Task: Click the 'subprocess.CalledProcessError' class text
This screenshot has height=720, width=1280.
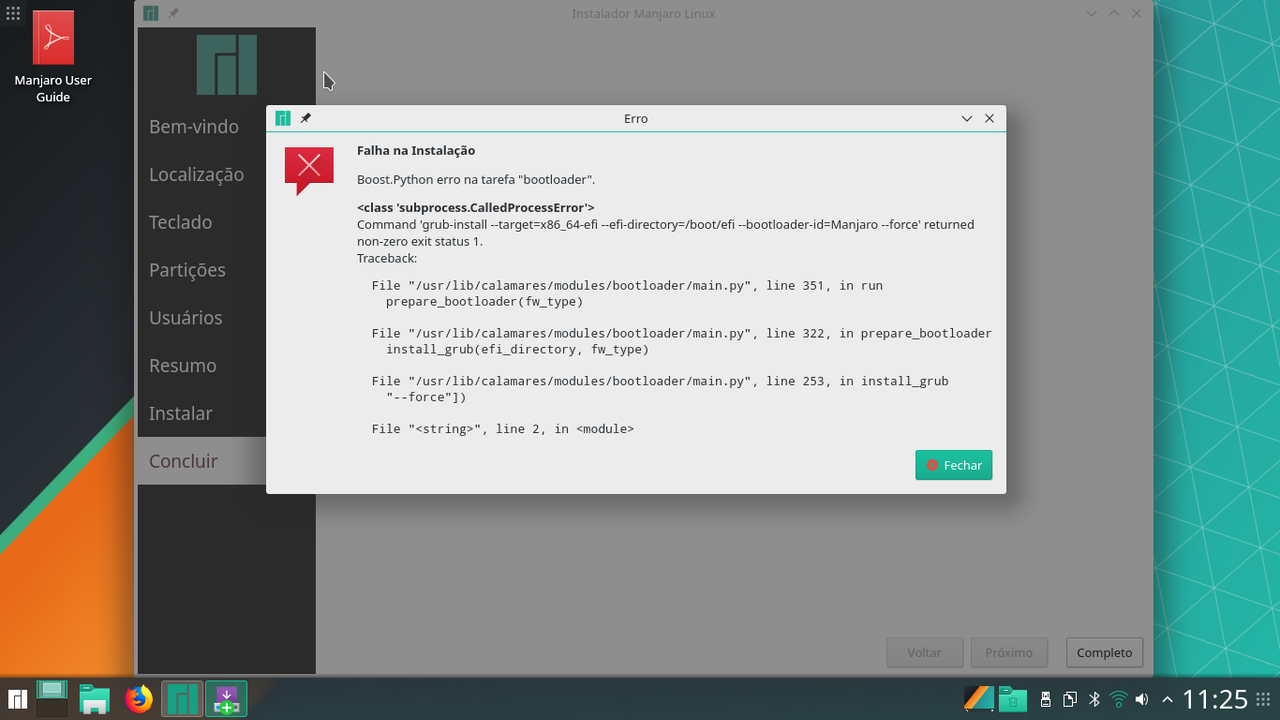Action: pos(476,208)
